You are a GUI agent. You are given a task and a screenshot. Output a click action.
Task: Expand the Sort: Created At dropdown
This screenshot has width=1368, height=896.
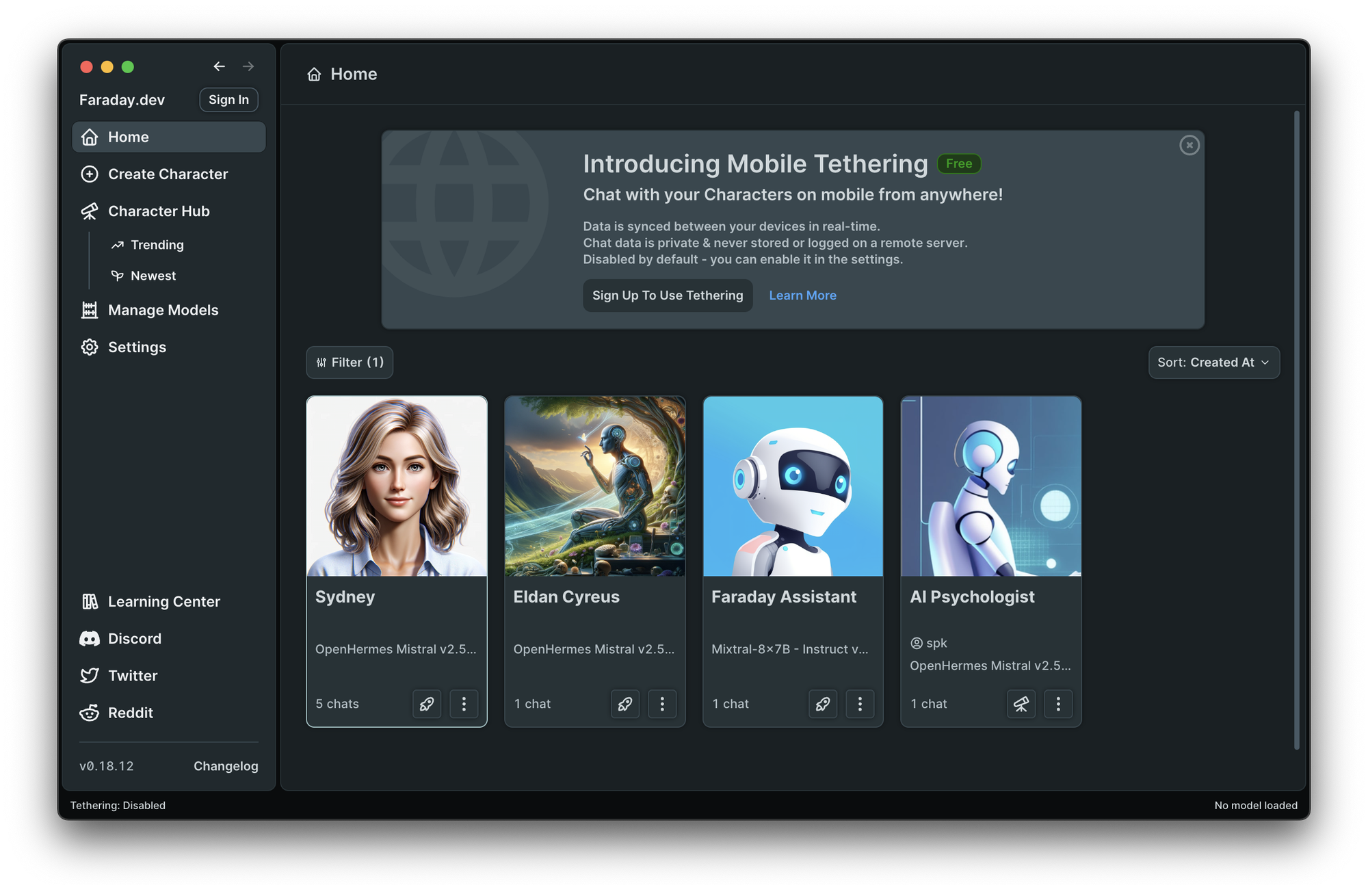tap(1213, 363)
